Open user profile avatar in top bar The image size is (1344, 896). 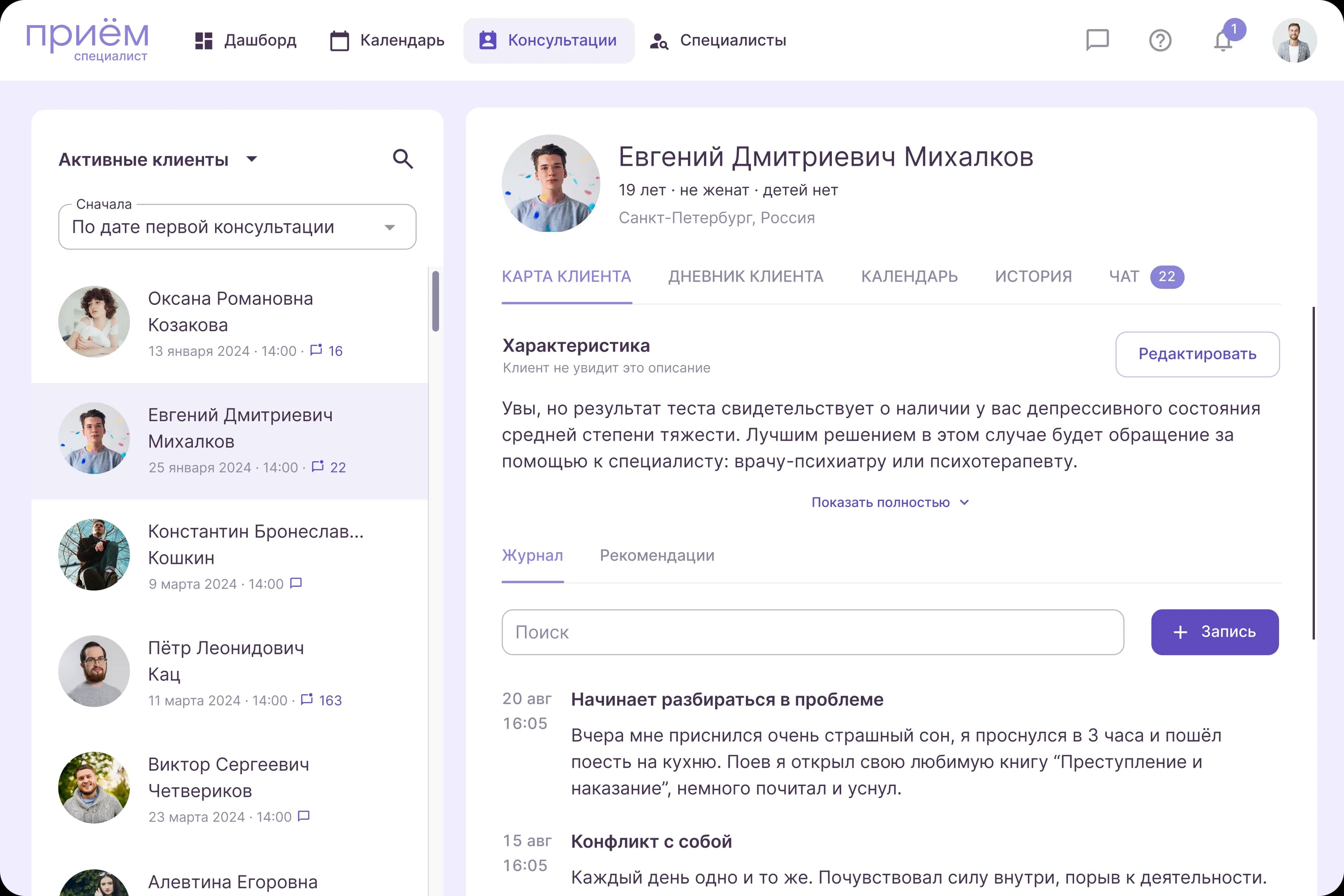1294,40
